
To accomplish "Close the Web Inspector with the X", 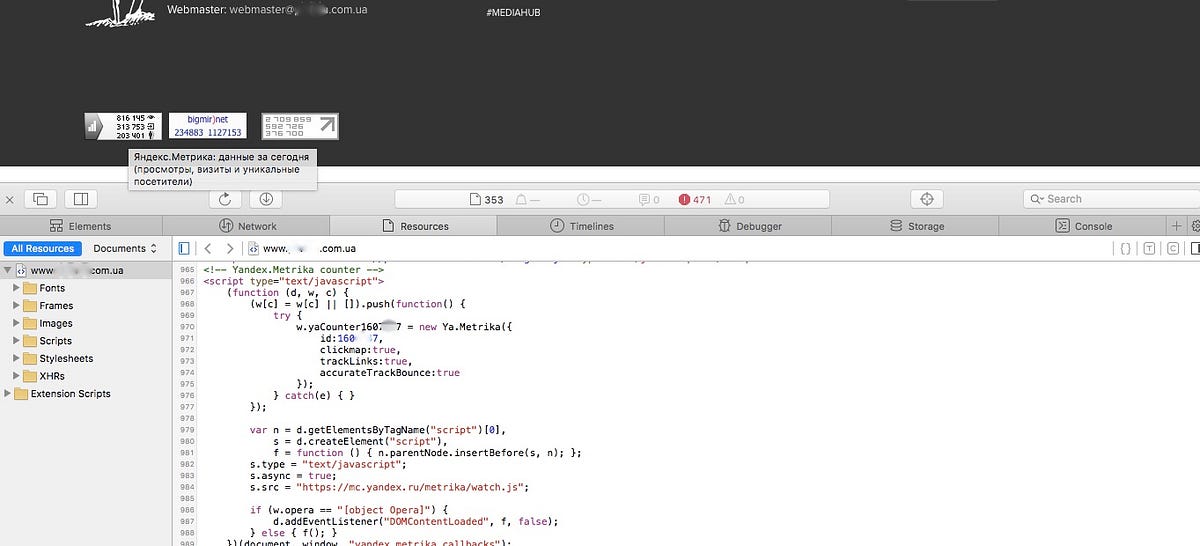I will 9,199.
